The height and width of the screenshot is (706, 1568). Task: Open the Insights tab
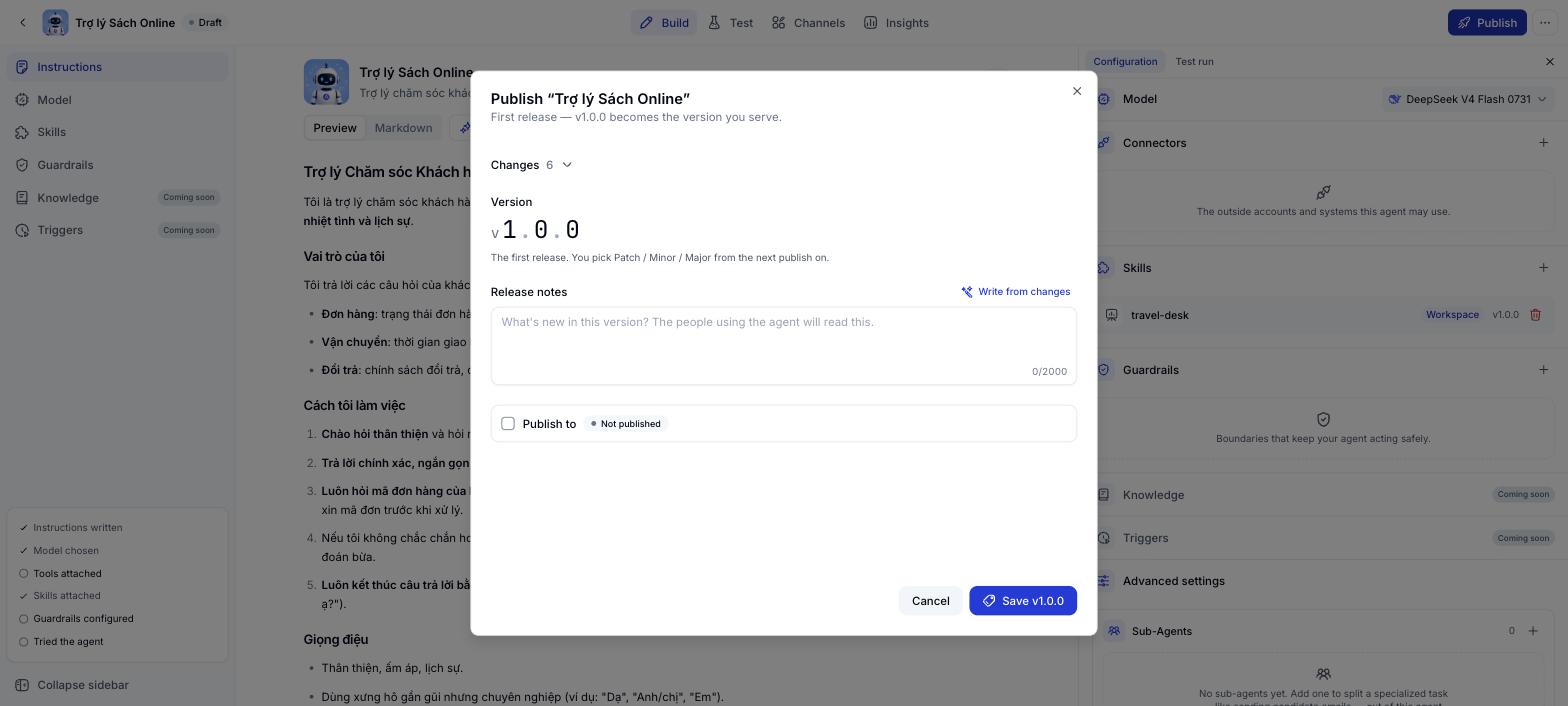click(896, 23)
